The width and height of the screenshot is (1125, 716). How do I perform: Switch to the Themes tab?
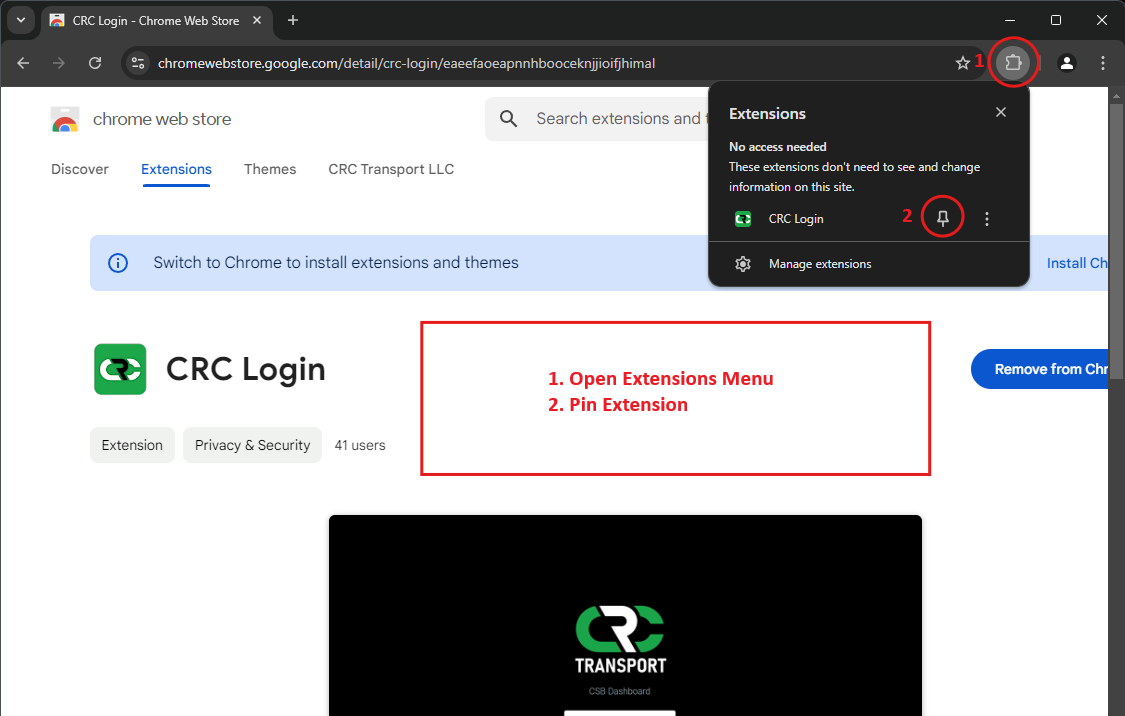point(270,169)
